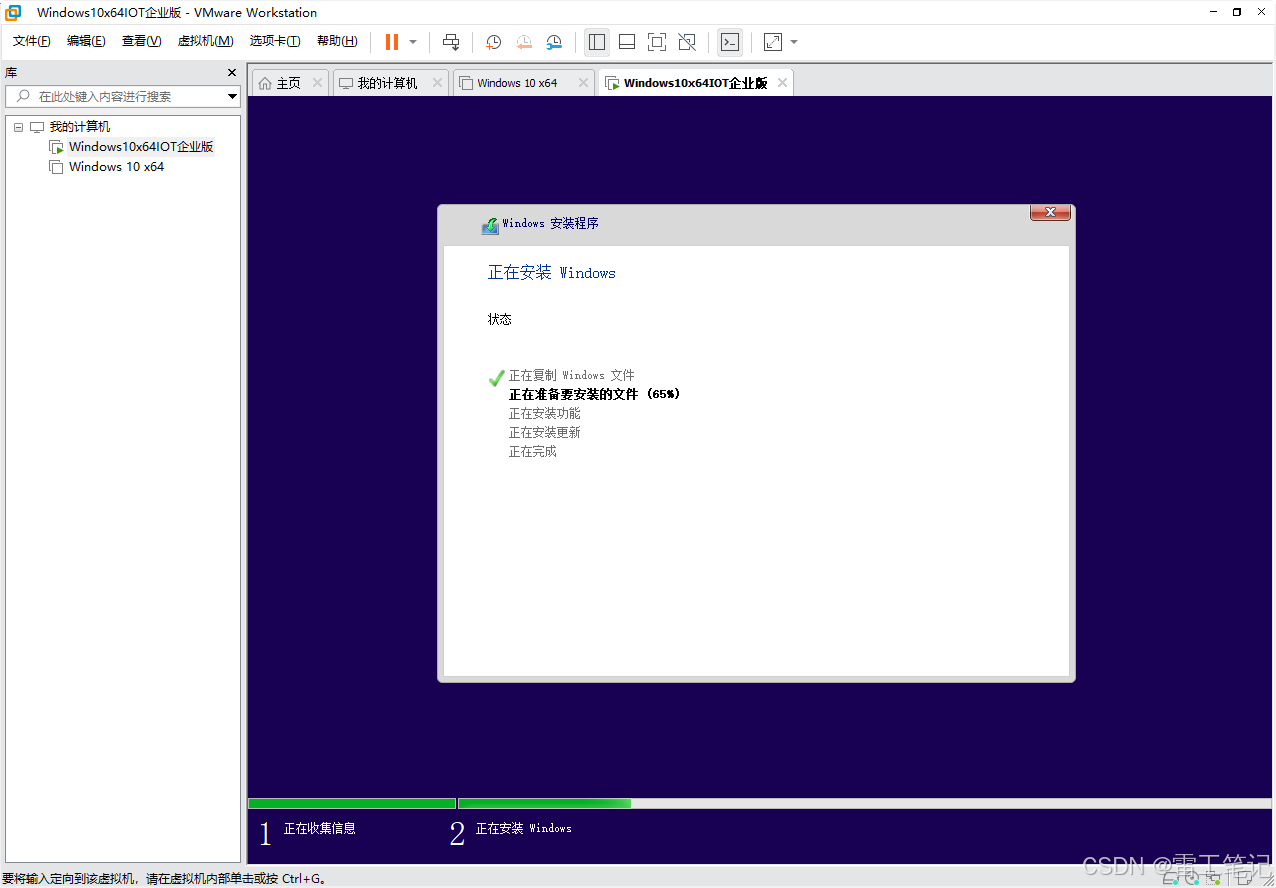Image resolution: width=1276 pixels, height=888 pixels.
Task: Click the revert to snapshot icon
Action: 524,42
